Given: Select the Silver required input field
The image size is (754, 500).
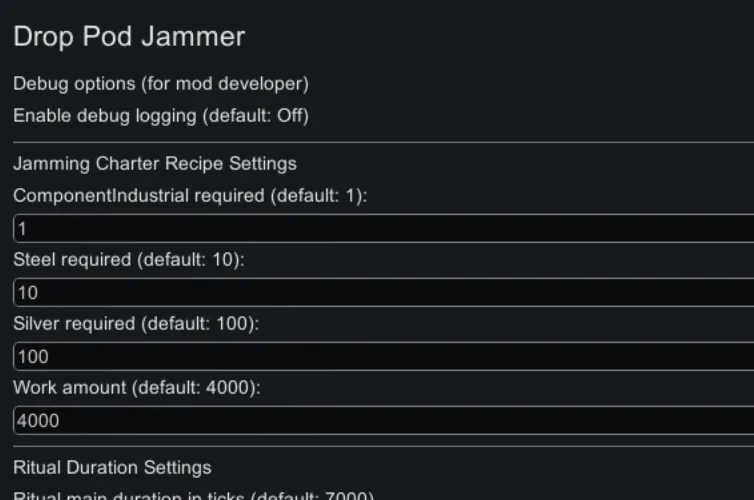Looking at the screenshot, I should coord(380,357).
